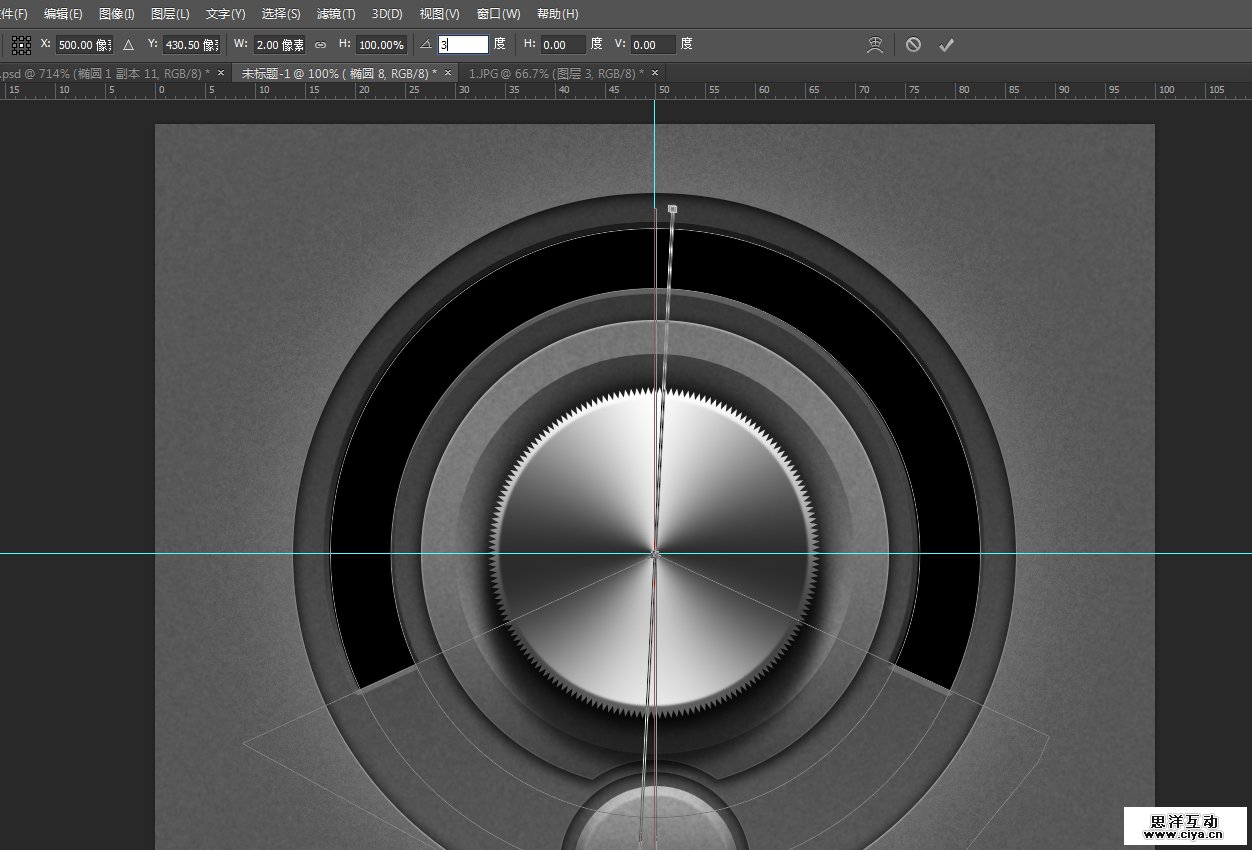Open the 滤镜(T) menu
This screenshot has width=1252, height=850.
(x=335, y=14)
